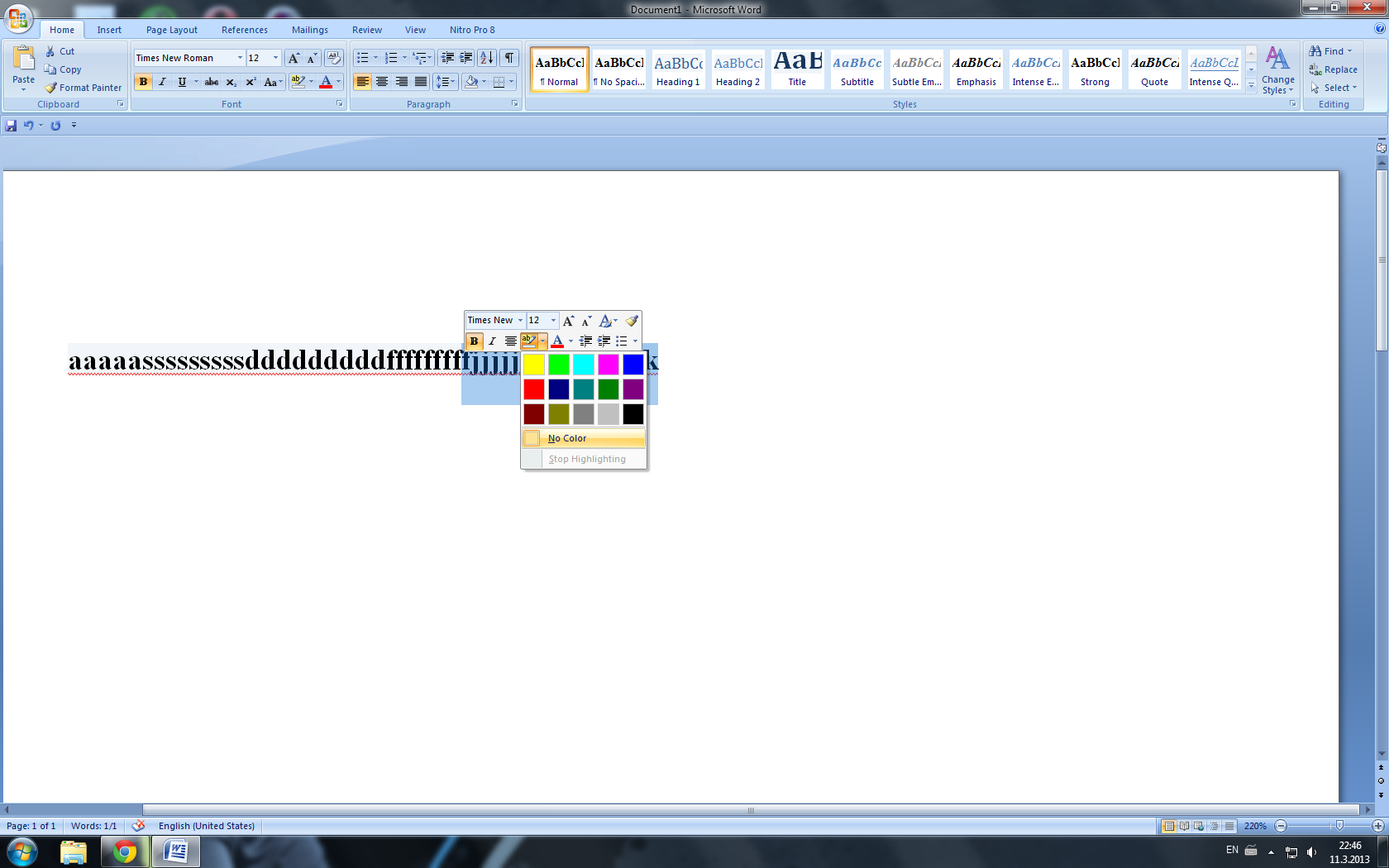1389x868 pixels.
Task: Toggle Italic in the ribbon Font group
Action: (x=162, y=82)
